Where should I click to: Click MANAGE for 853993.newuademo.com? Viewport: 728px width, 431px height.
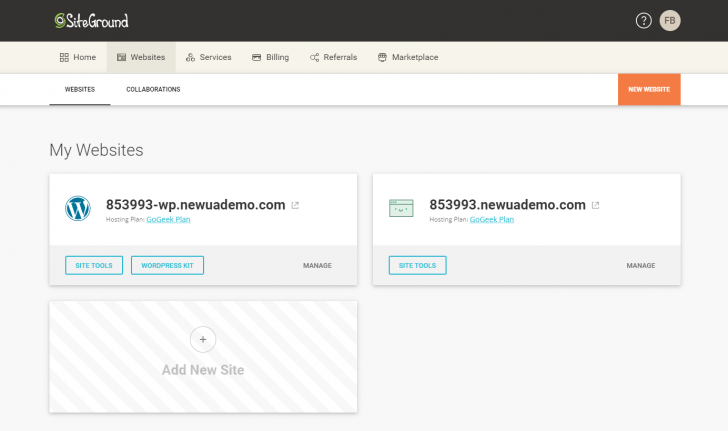641,266
